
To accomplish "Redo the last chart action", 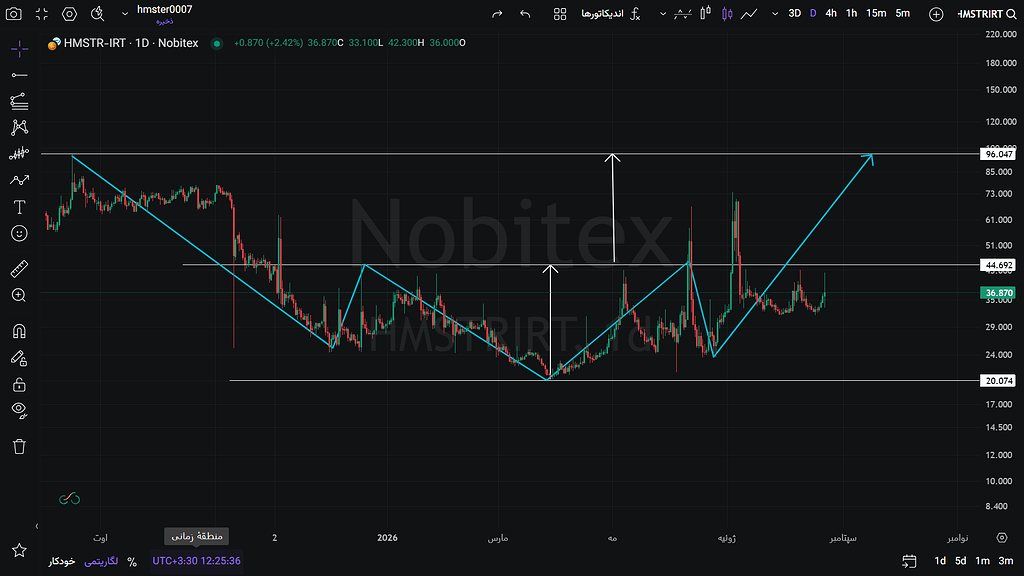I will [497, 14].
